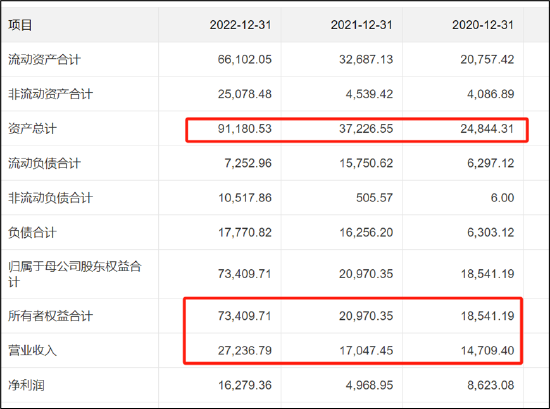Screen dimensions: 550x409
Task: Select the 2021-12-31 column header
Action: tap(361, 25)
